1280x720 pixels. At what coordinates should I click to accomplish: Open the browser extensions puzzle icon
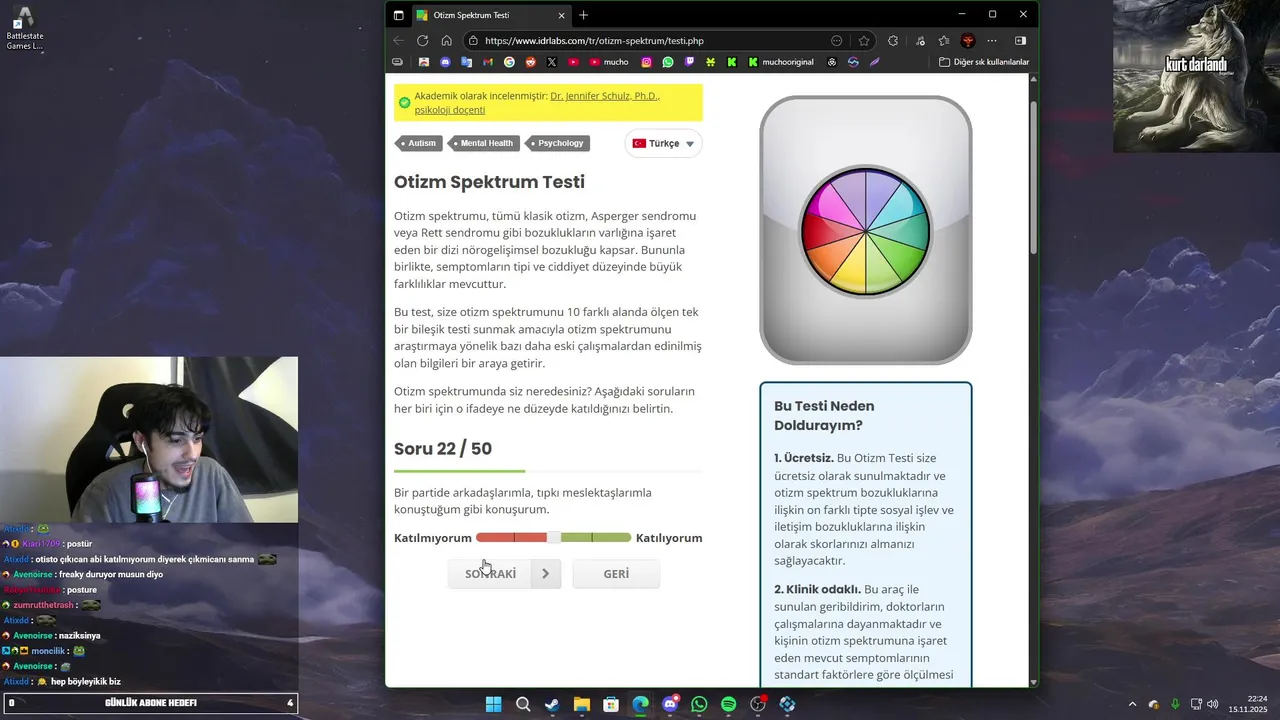click(x=892, y=41)
